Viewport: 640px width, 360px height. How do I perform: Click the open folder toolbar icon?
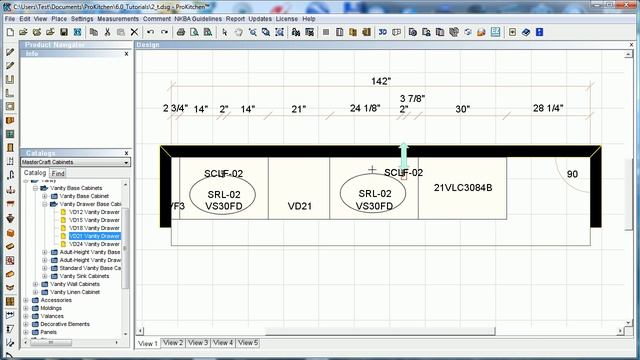[23, 32]
